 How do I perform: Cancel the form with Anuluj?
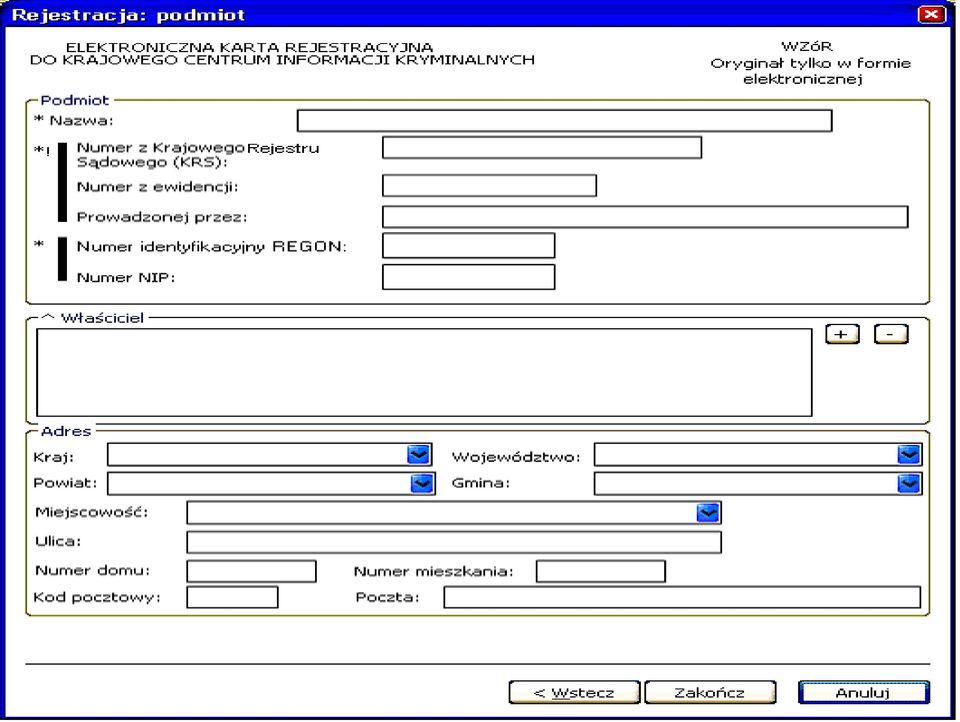click(864, 693)
